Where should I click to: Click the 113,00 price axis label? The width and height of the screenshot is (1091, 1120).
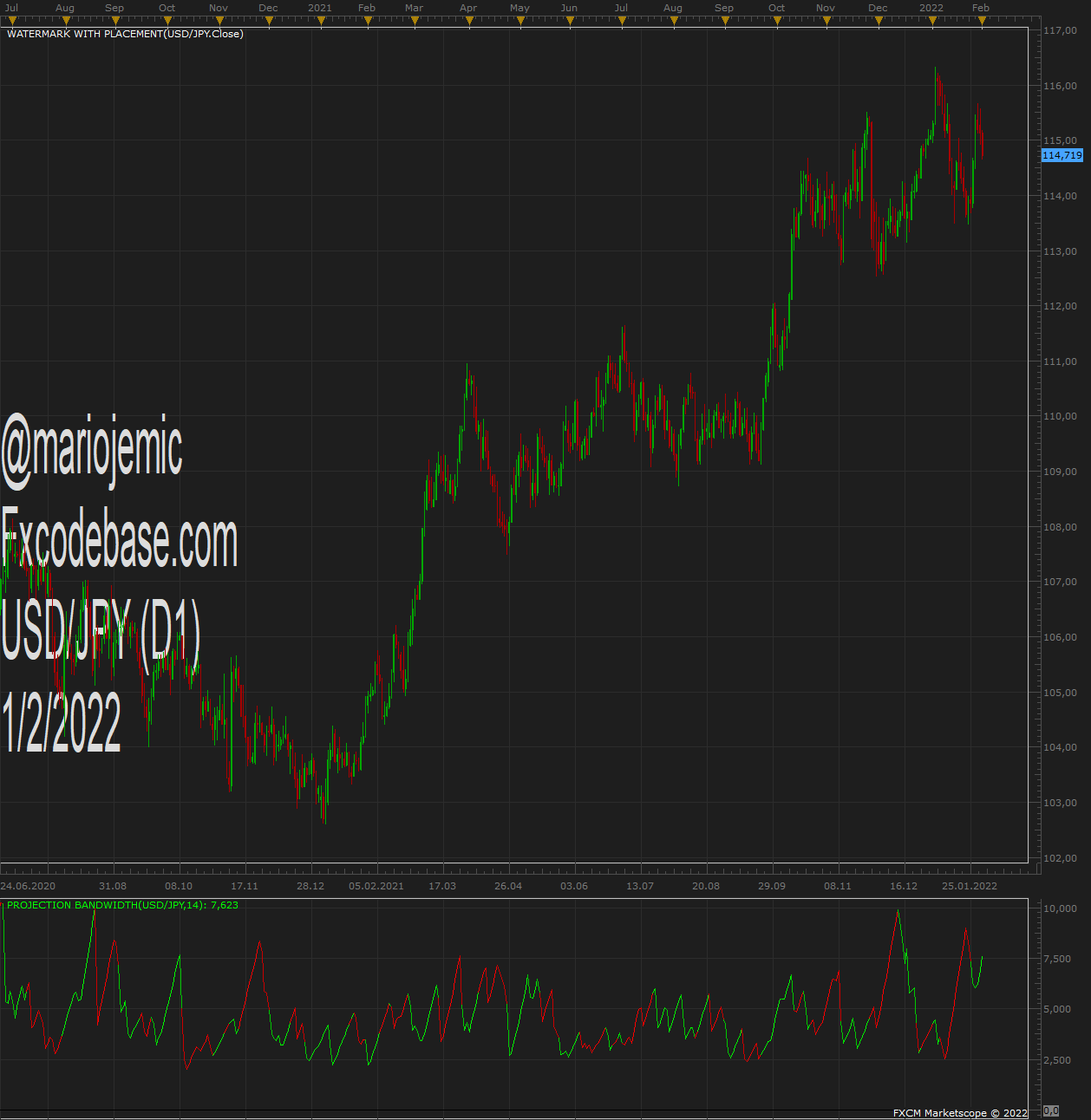[1060, 251]
